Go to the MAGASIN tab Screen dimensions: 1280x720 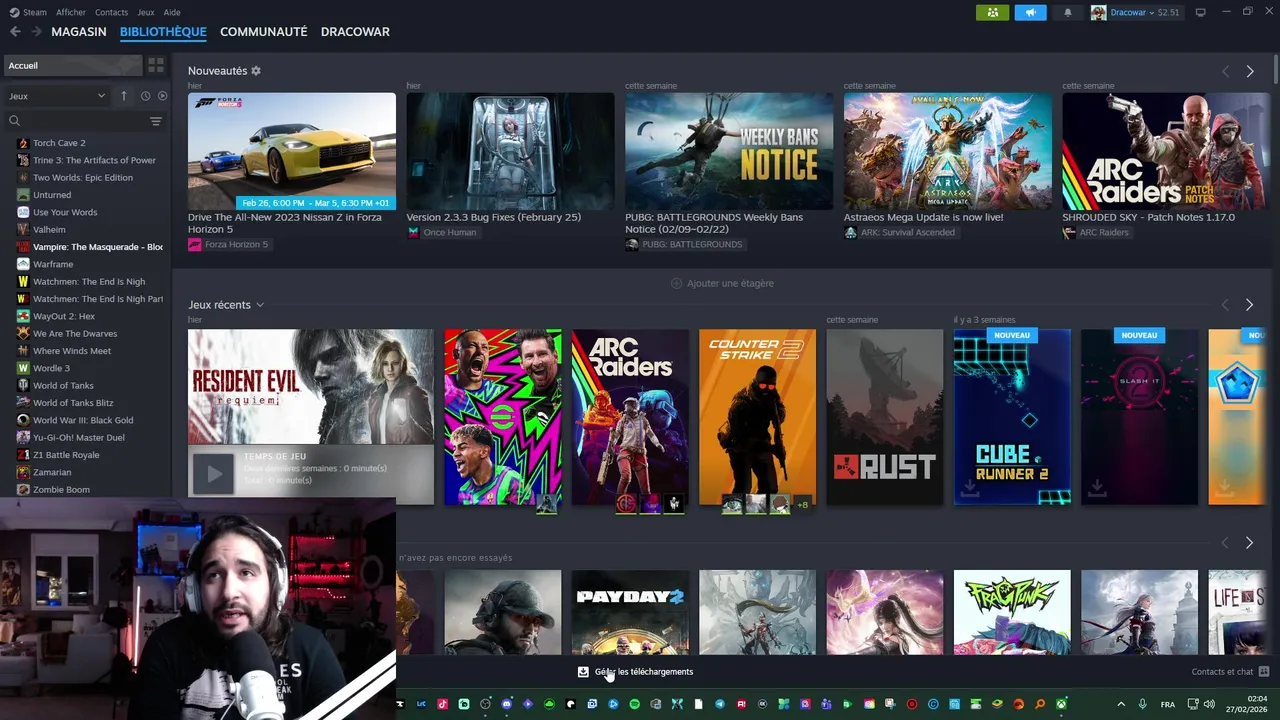79,32
